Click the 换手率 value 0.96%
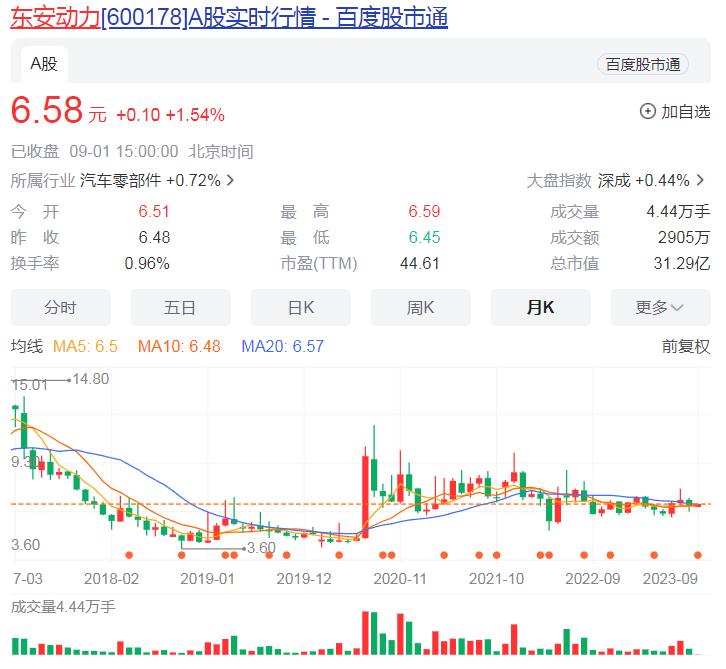Viewport: 726px width, 669px height. tap(147, 263)
